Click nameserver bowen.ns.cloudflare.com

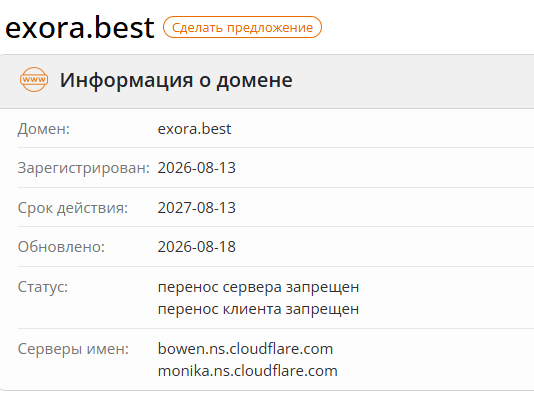tap(245, 349)
